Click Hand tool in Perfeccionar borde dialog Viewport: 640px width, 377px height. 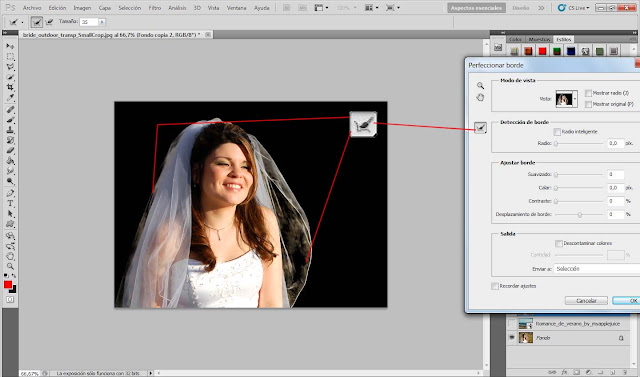coord(480,98)
